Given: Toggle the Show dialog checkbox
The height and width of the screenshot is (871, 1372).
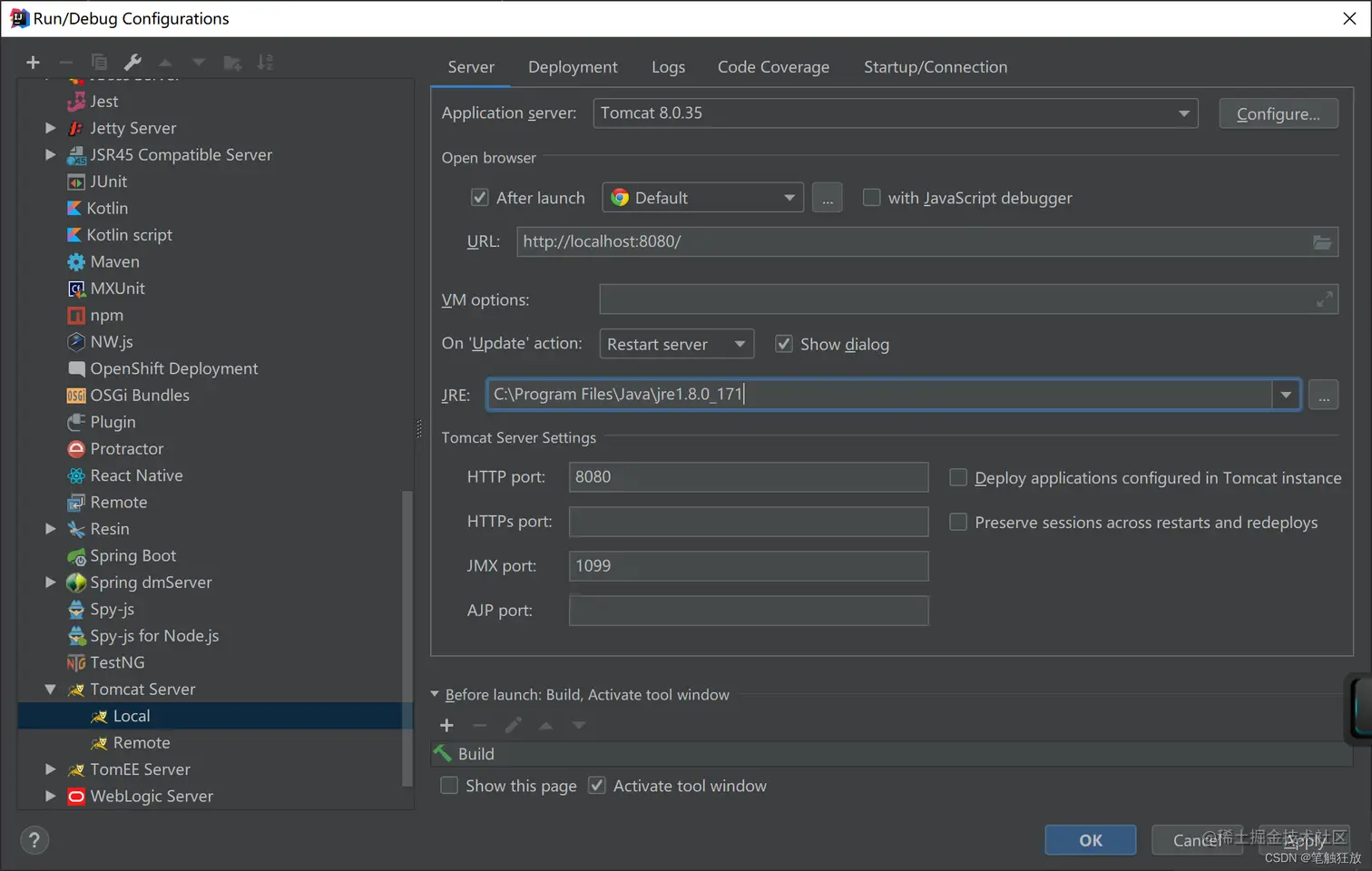Looking at the screenshot, I should tap(784, 344).
